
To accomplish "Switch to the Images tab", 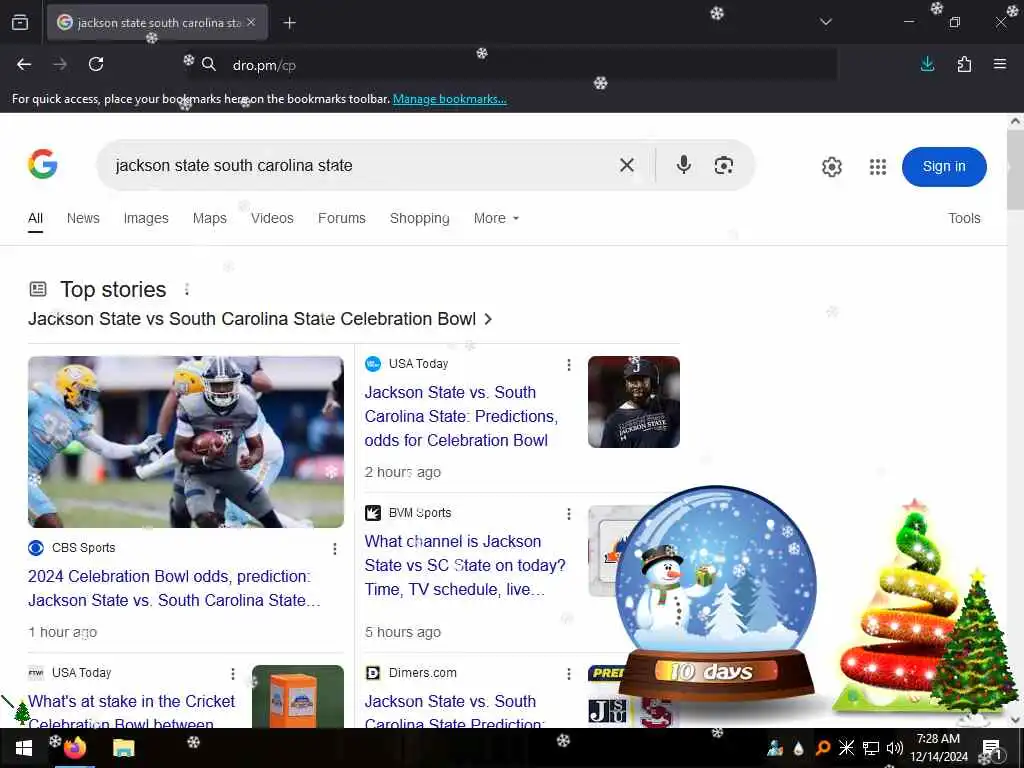I will (x=146, y=218).
